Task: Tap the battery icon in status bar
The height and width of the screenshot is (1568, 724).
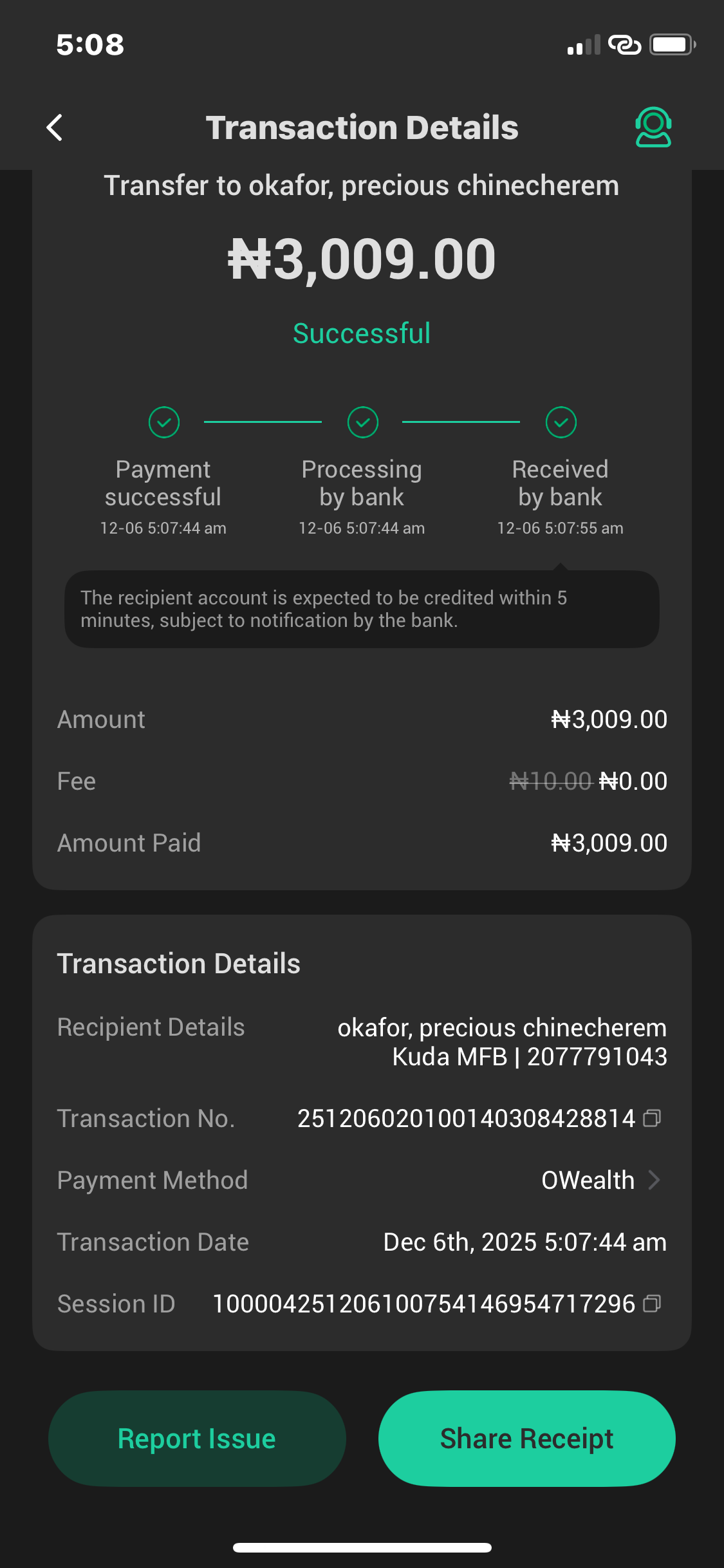Action: click(672, 45)
